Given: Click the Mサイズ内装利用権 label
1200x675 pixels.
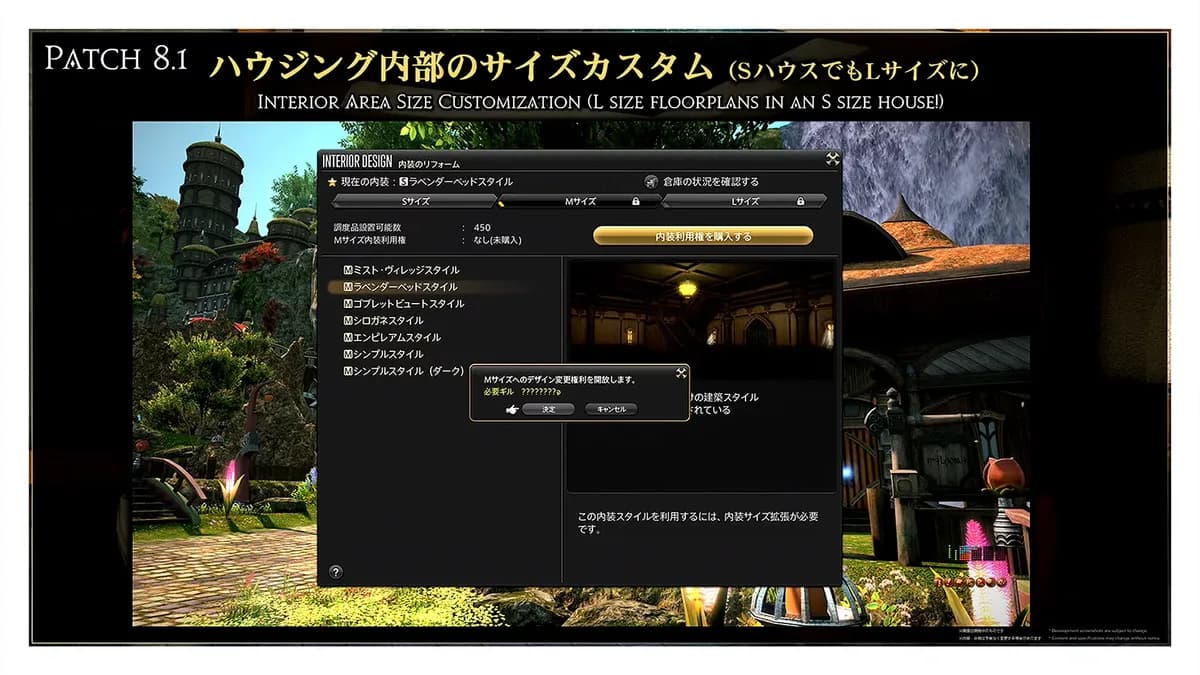Looking at the screenshot, I should [x=368, y=240].
